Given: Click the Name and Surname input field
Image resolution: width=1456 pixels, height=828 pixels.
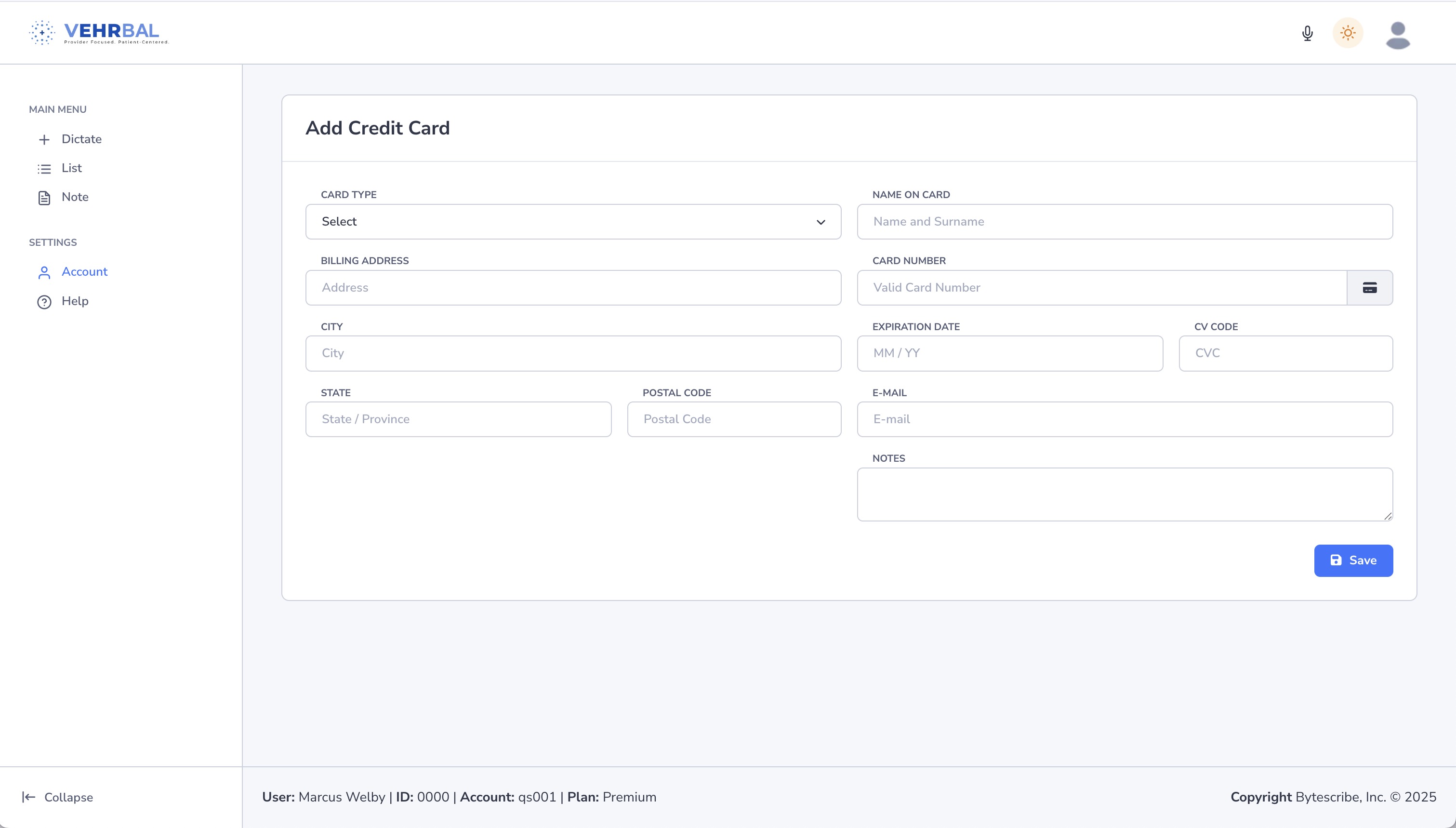Looking at the screenshot, I should coord(1124,222).
